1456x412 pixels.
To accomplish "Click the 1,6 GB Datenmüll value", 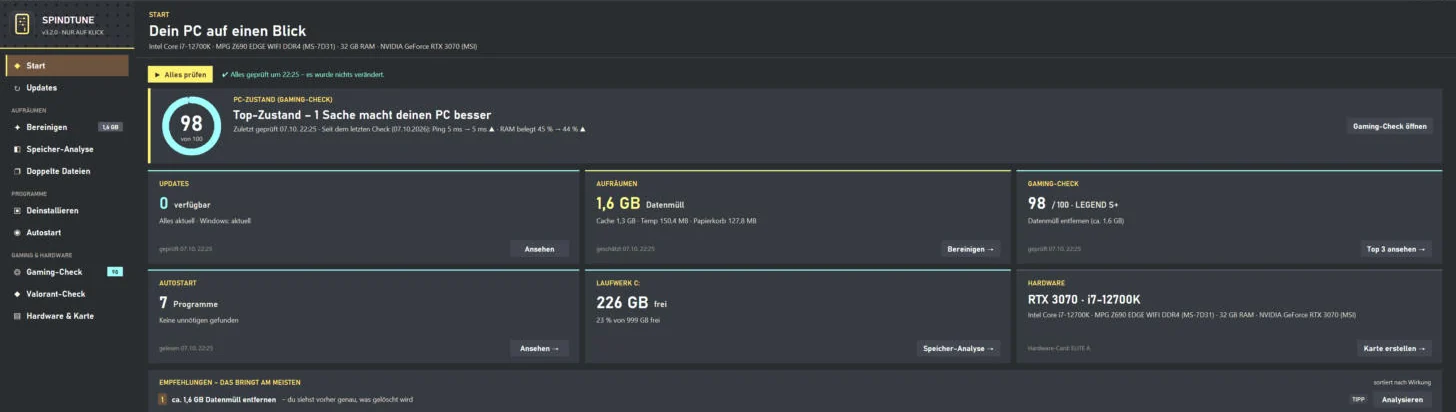I will pyautogui.click(x=638, y=203).
